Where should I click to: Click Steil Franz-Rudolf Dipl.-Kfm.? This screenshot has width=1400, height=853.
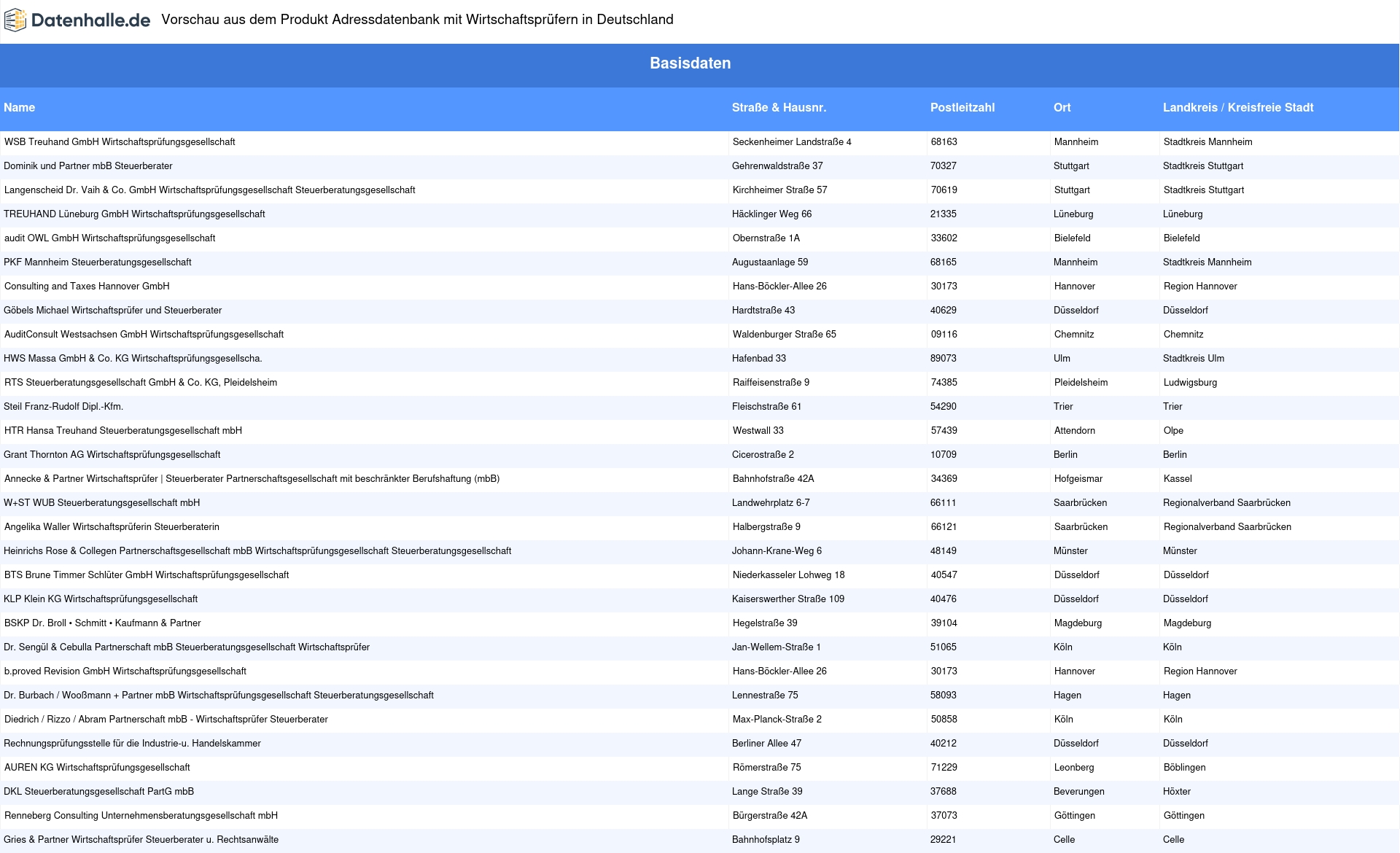pos(63,407)
